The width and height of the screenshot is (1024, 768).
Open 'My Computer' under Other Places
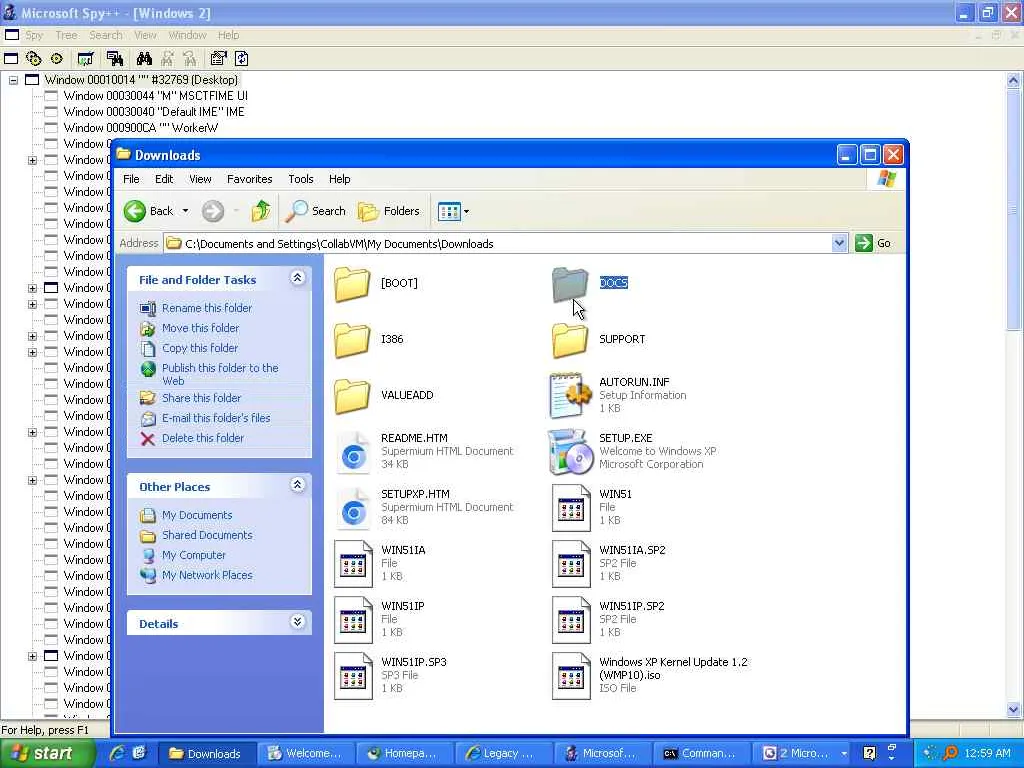click(193, 555)
